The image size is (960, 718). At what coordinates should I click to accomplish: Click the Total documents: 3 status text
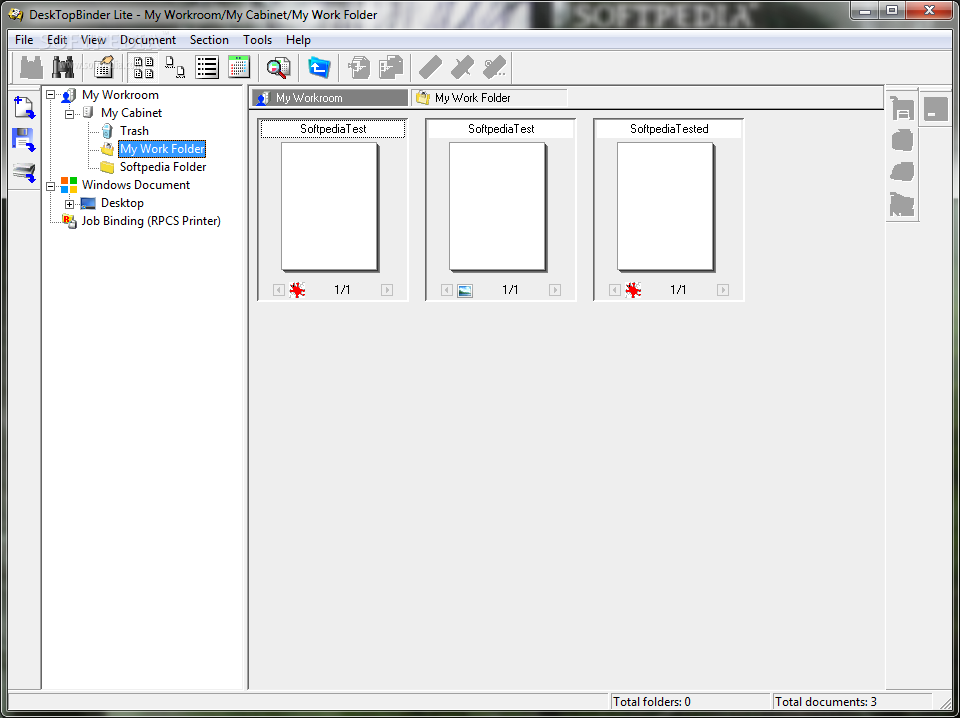pos(825,702)
